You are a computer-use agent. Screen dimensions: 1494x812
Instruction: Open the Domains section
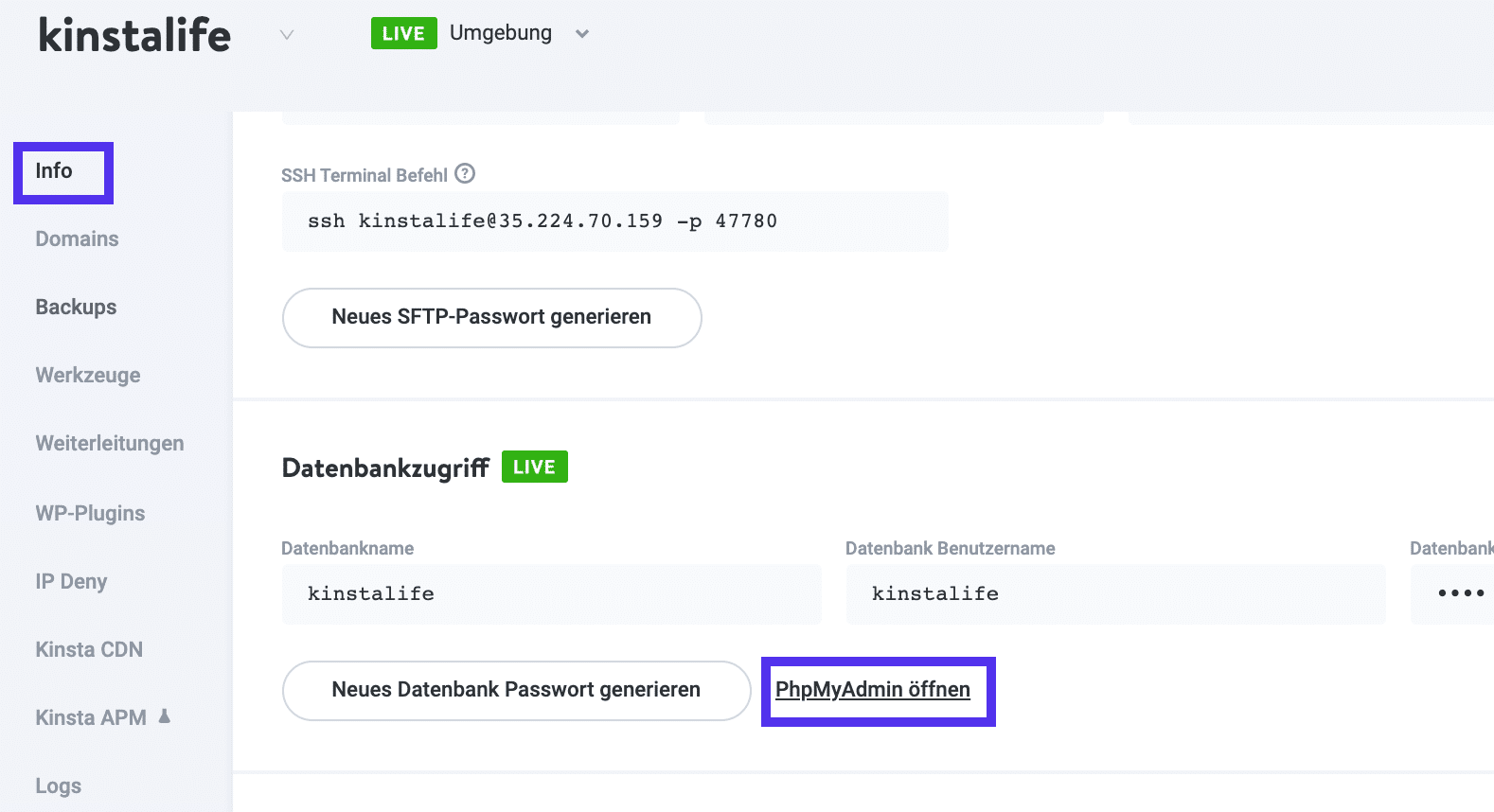76,238
